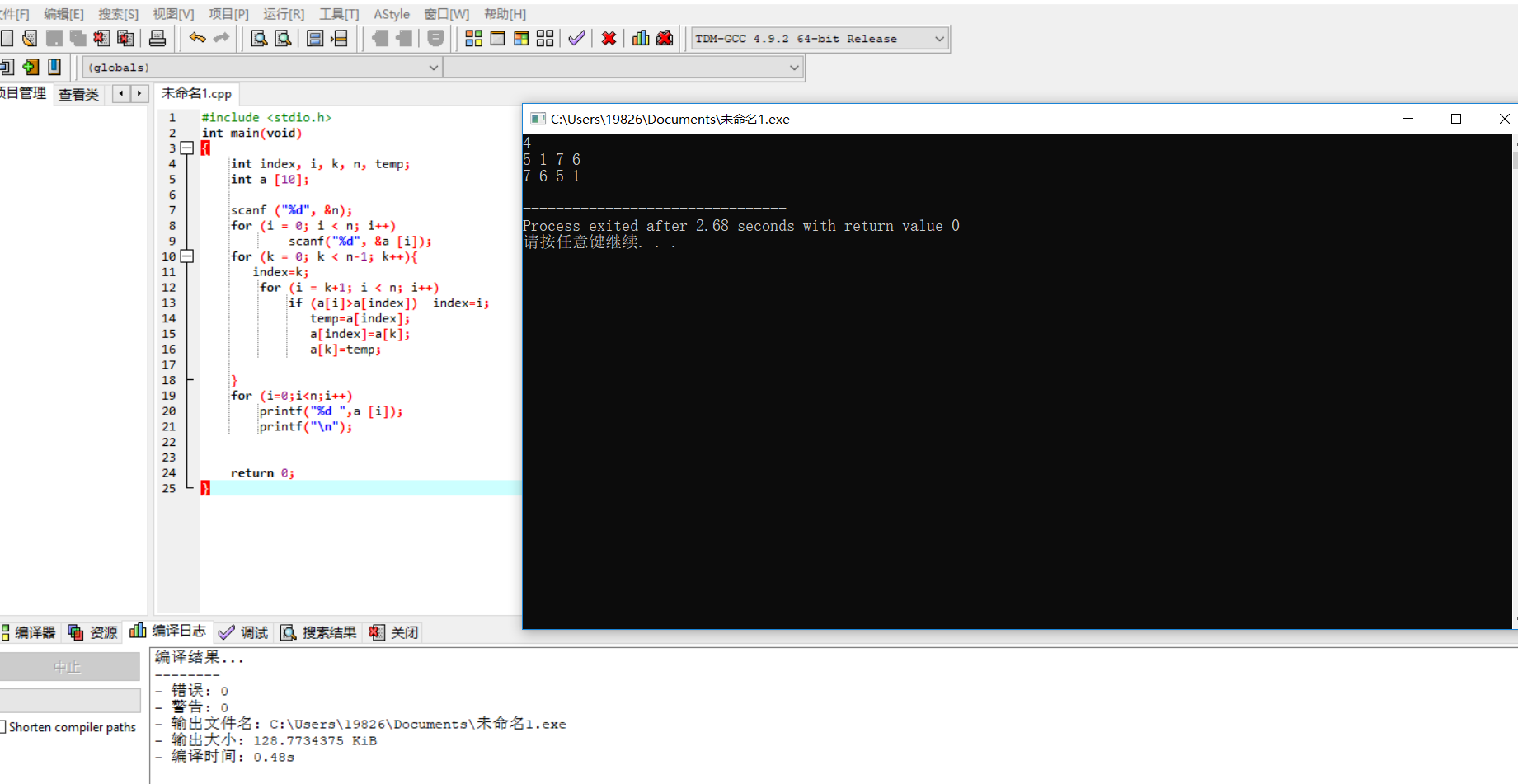Click the blue Go to bookmark icon
Viewport: 1518px width, 784px height.
click(54, 67)
